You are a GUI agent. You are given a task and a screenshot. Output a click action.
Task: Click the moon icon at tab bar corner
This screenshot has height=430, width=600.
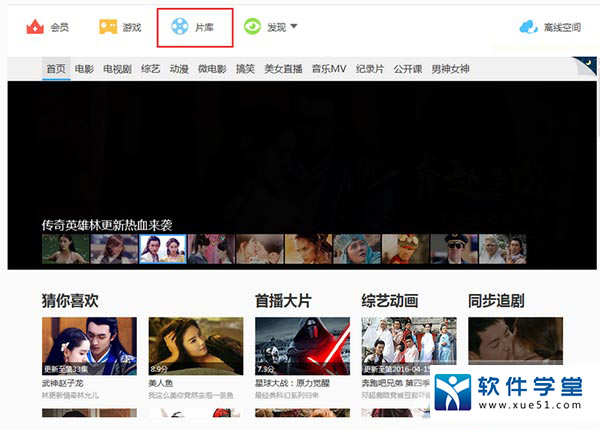[x=589, y=65]
